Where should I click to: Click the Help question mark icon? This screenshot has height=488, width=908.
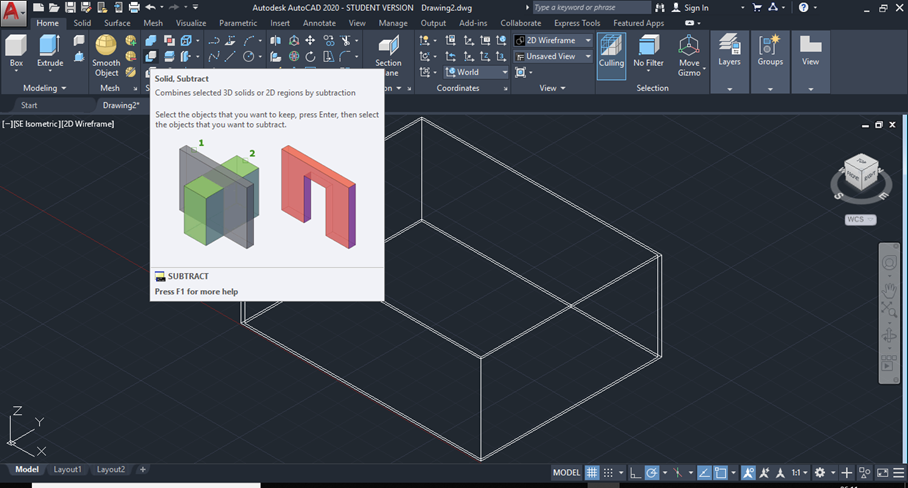point(803,8)
